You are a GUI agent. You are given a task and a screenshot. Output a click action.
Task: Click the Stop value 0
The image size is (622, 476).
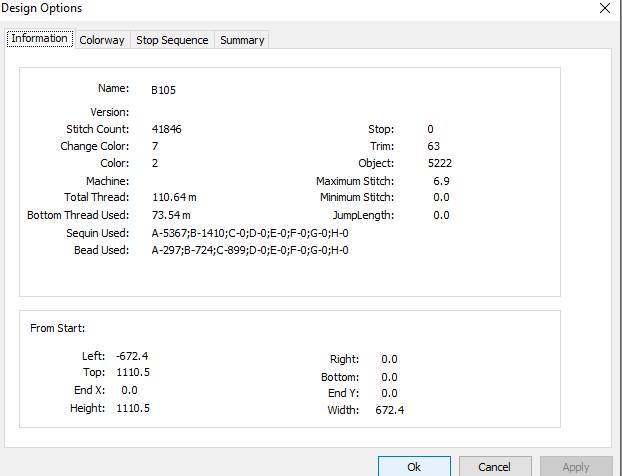pyautogui.click(x=430, y=129)
